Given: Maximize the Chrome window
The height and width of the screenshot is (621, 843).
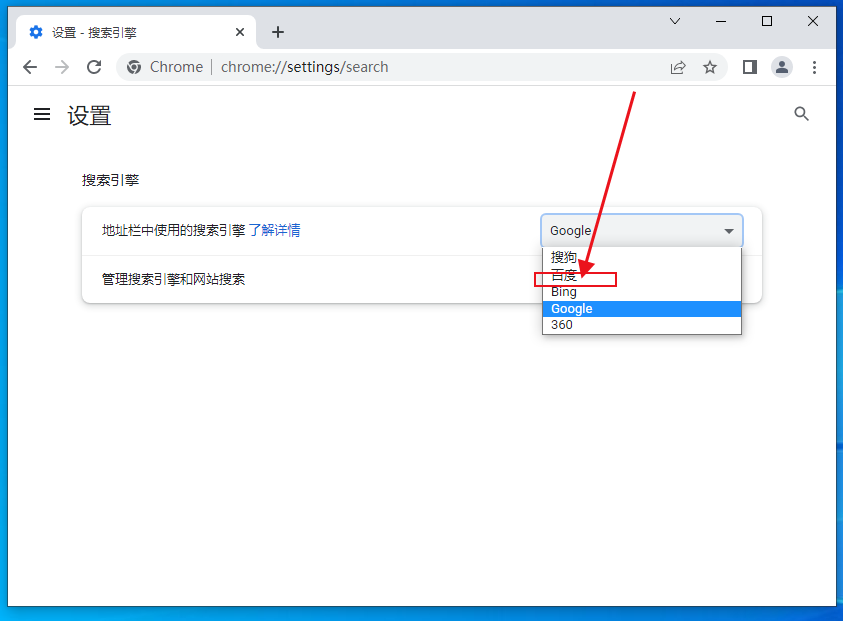Looking at the screenshot, I should (x=767, y=22).
